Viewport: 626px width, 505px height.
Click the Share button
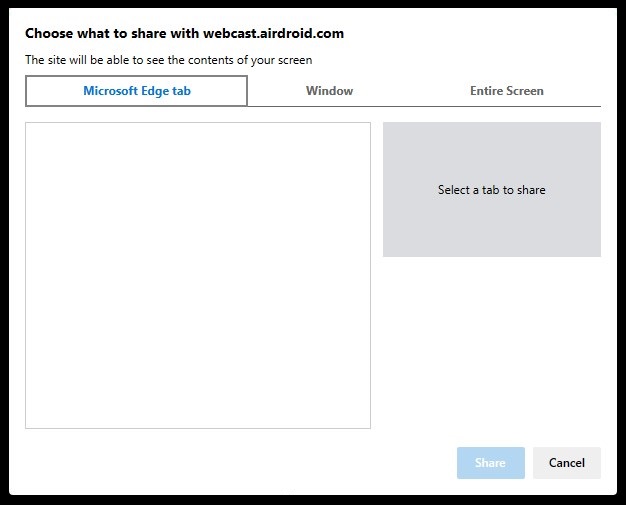(x=491, y=463)
